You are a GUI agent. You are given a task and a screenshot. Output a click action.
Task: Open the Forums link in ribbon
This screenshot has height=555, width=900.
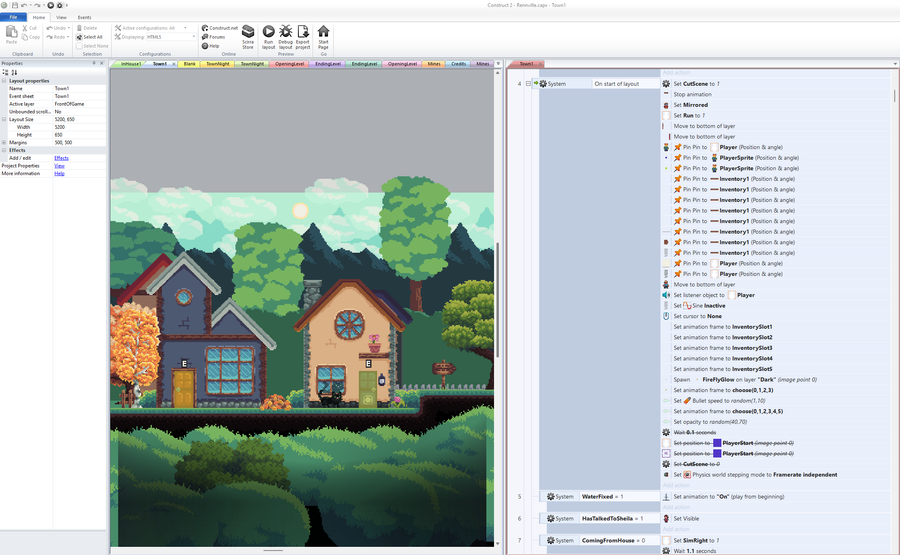(x=214, y=37)
